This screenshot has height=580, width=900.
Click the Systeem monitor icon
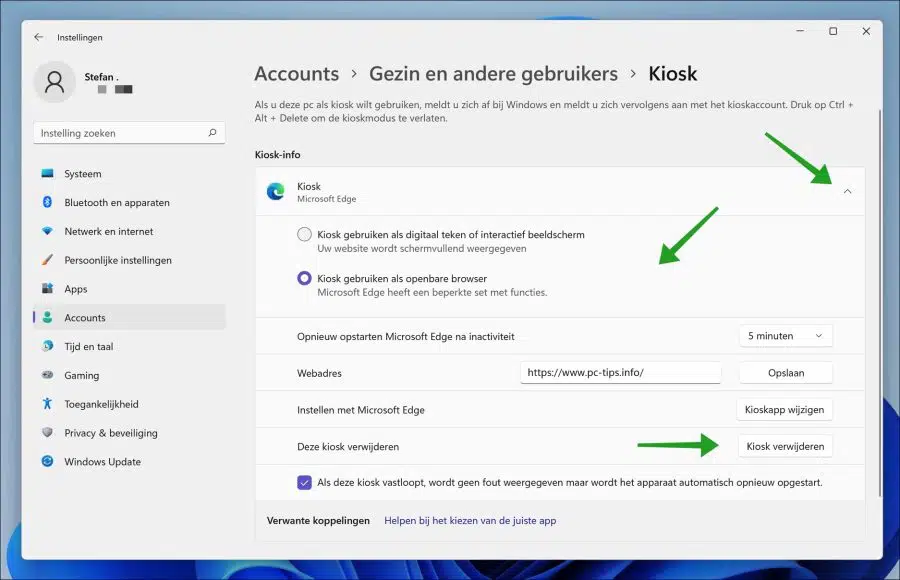(x=48, y=173)
